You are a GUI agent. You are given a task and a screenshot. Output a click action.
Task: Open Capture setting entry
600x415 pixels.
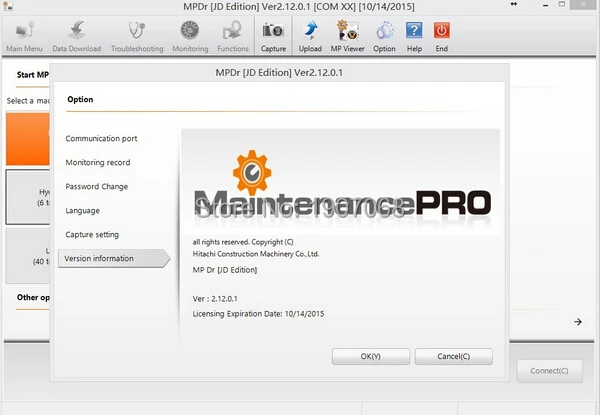point(92,234)
